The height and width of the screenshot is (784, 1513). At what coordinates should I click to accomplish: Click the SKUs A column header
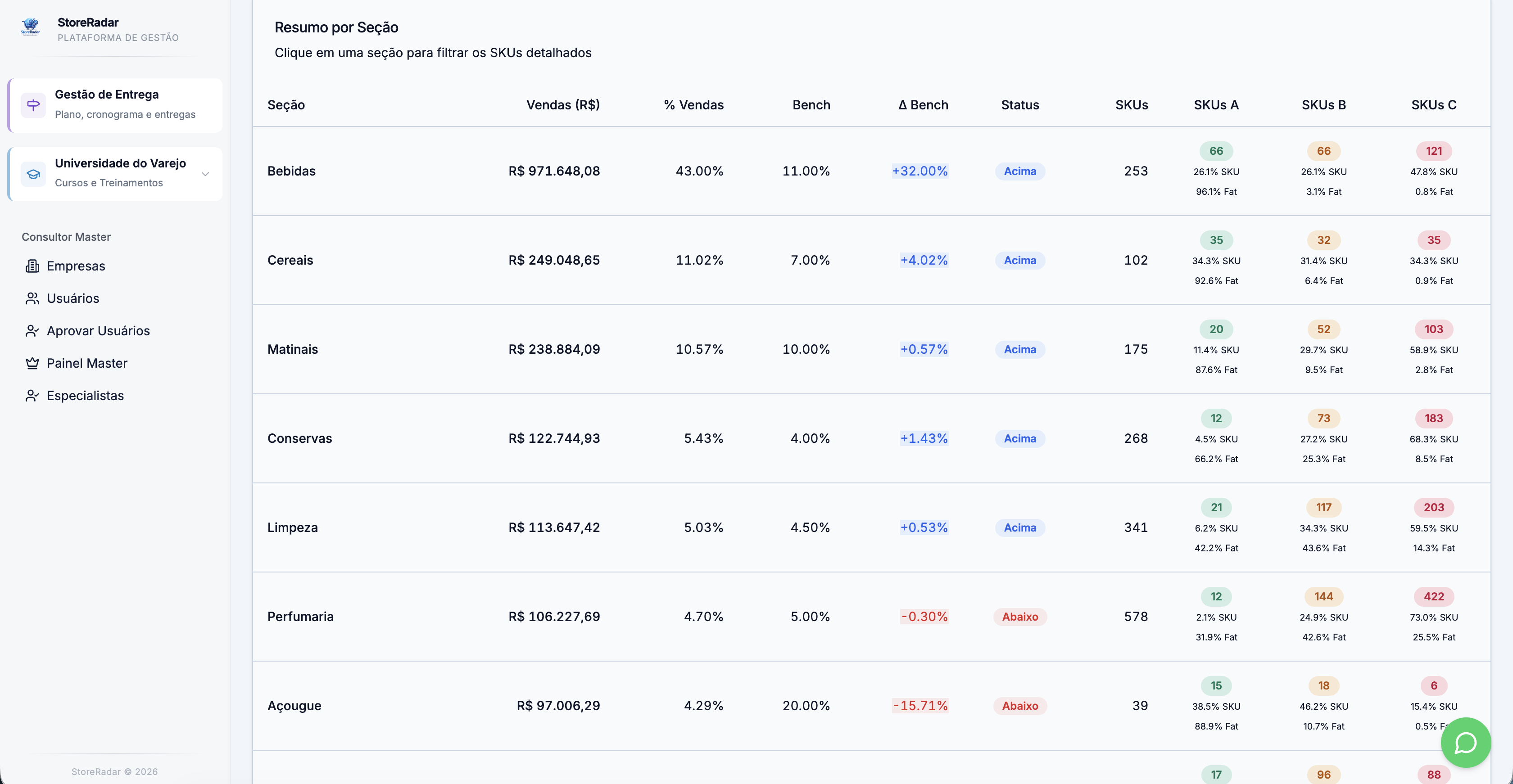tap(1216, 105)
